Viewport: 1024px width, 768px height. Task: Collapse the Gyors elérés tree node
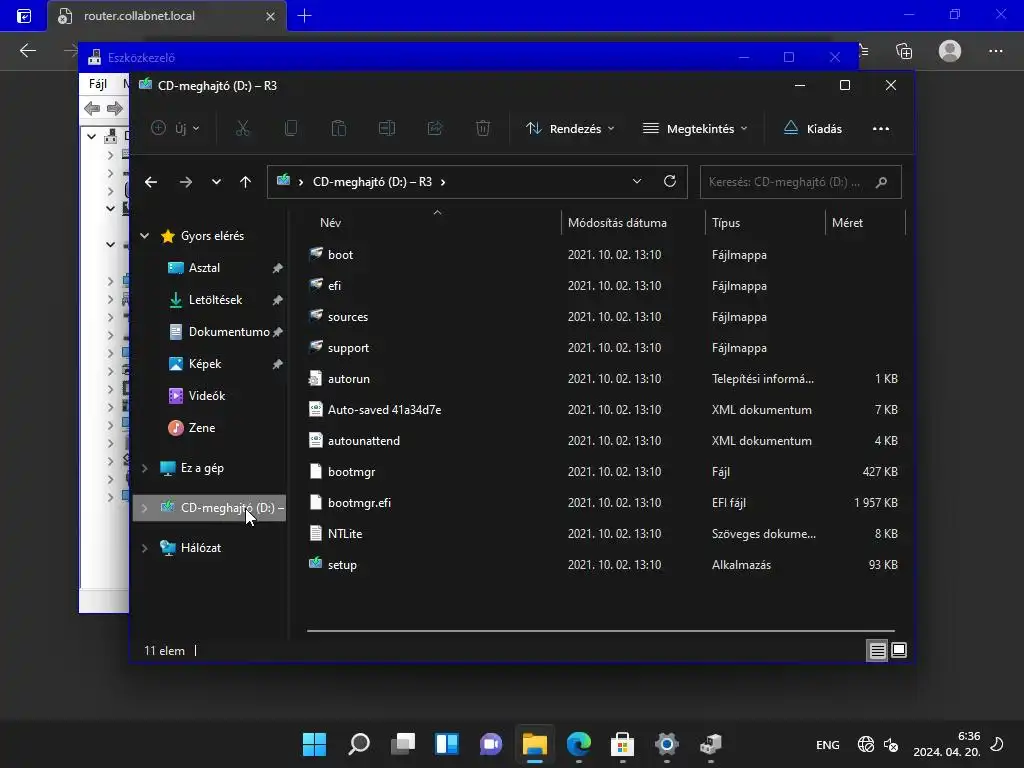point(144,236)
